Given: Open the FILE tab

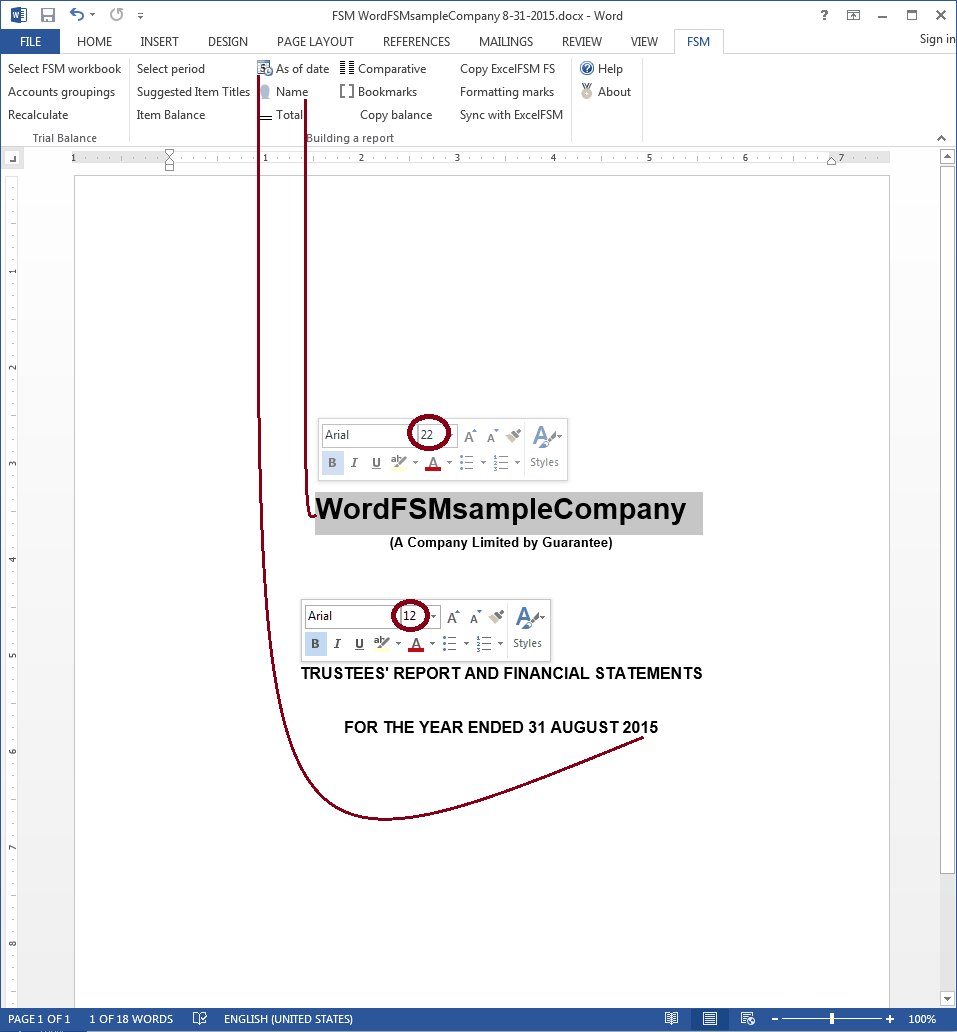Looking at the screenshot, I should click(x=30, y=41).
